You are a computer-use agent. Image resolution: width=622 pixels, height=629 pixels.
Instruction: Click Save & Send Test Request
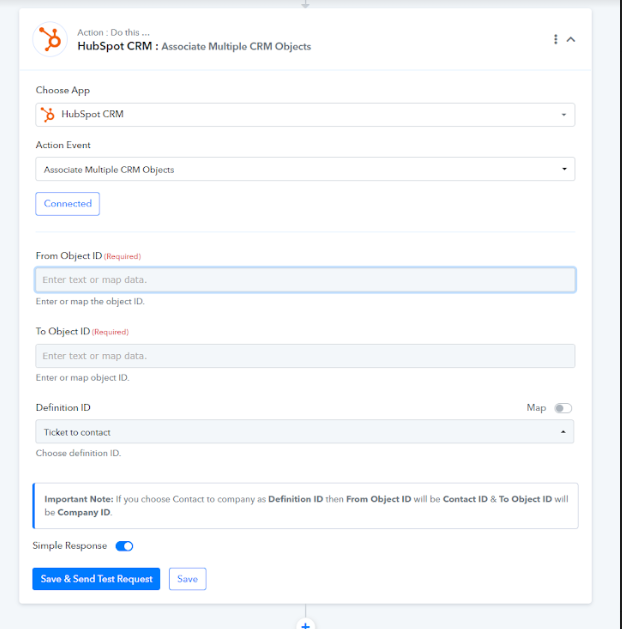pyautogui.click(x=96, y=579)
